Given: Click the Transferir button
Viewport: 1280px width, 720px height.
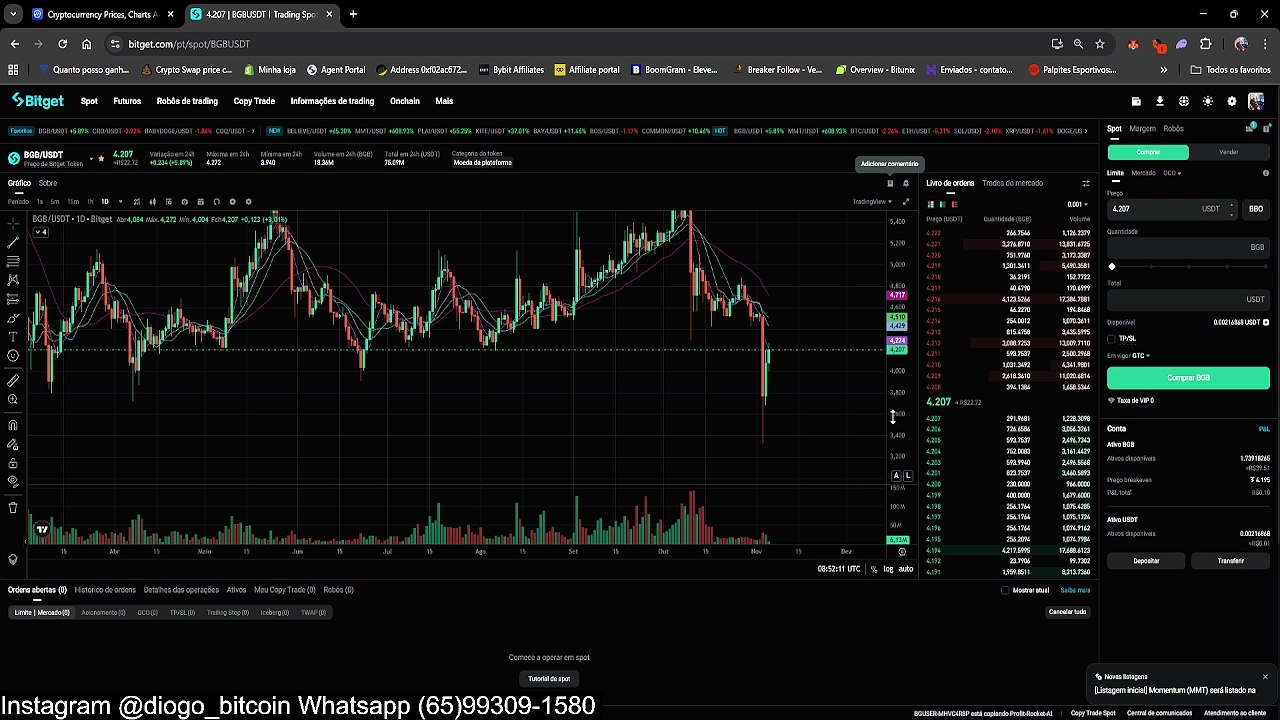Looking at the screenshot, I should tap(1231, 561).
